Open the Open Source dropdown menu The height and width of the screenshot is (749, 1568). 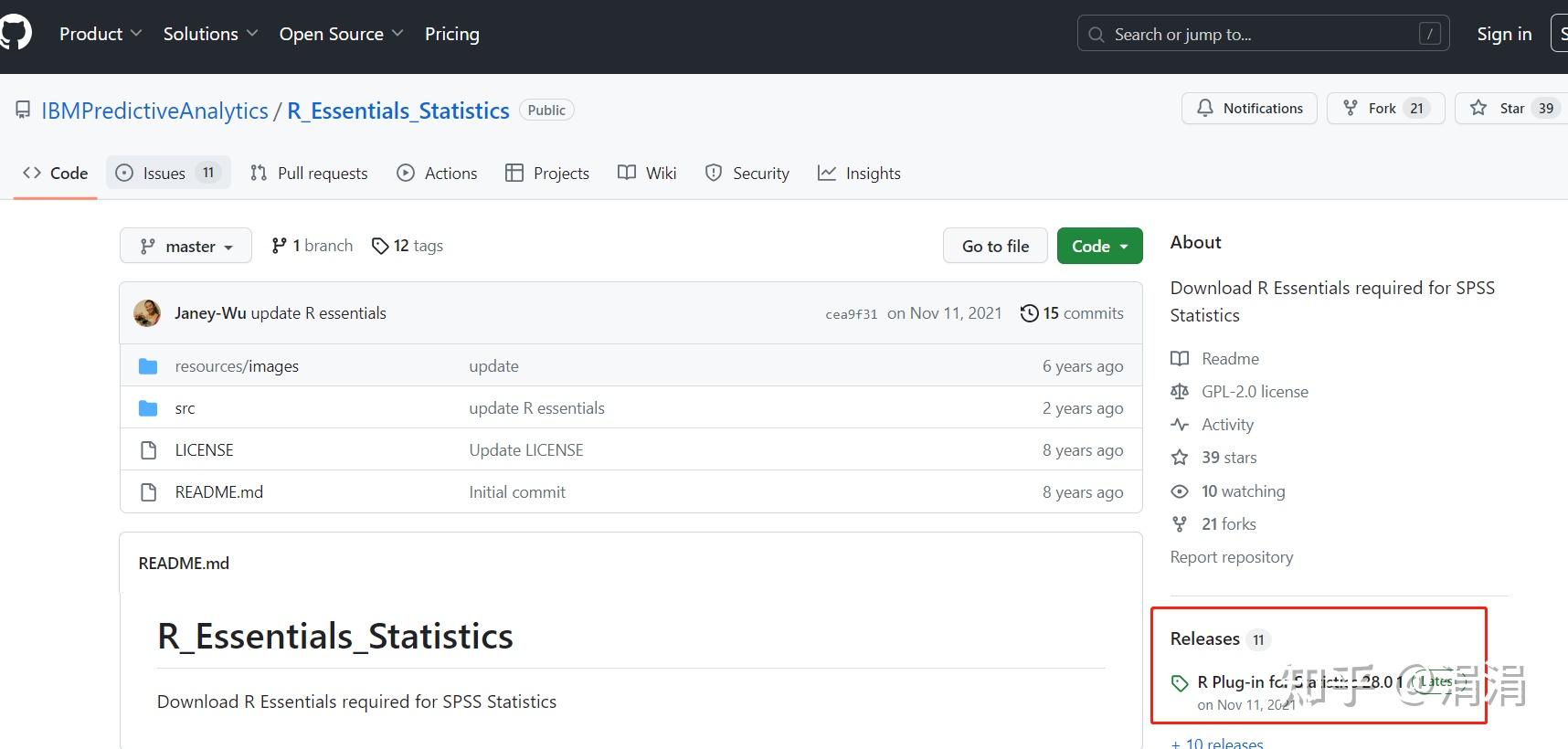(341, 34)
